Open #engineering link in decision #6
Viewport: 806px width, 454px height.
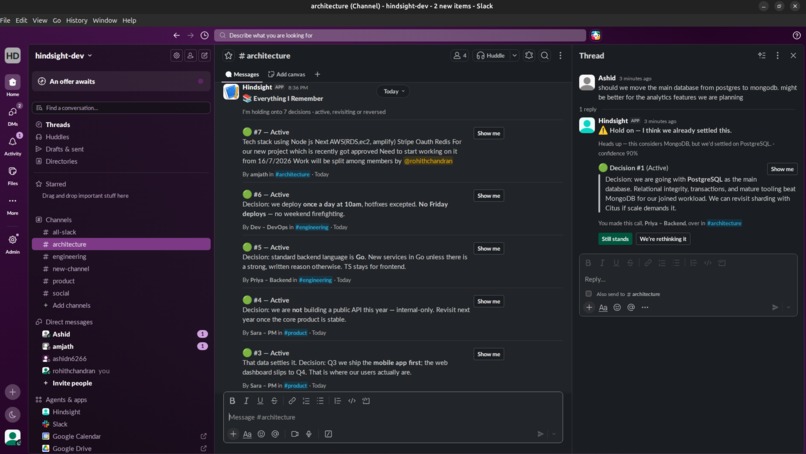(312, 227)
